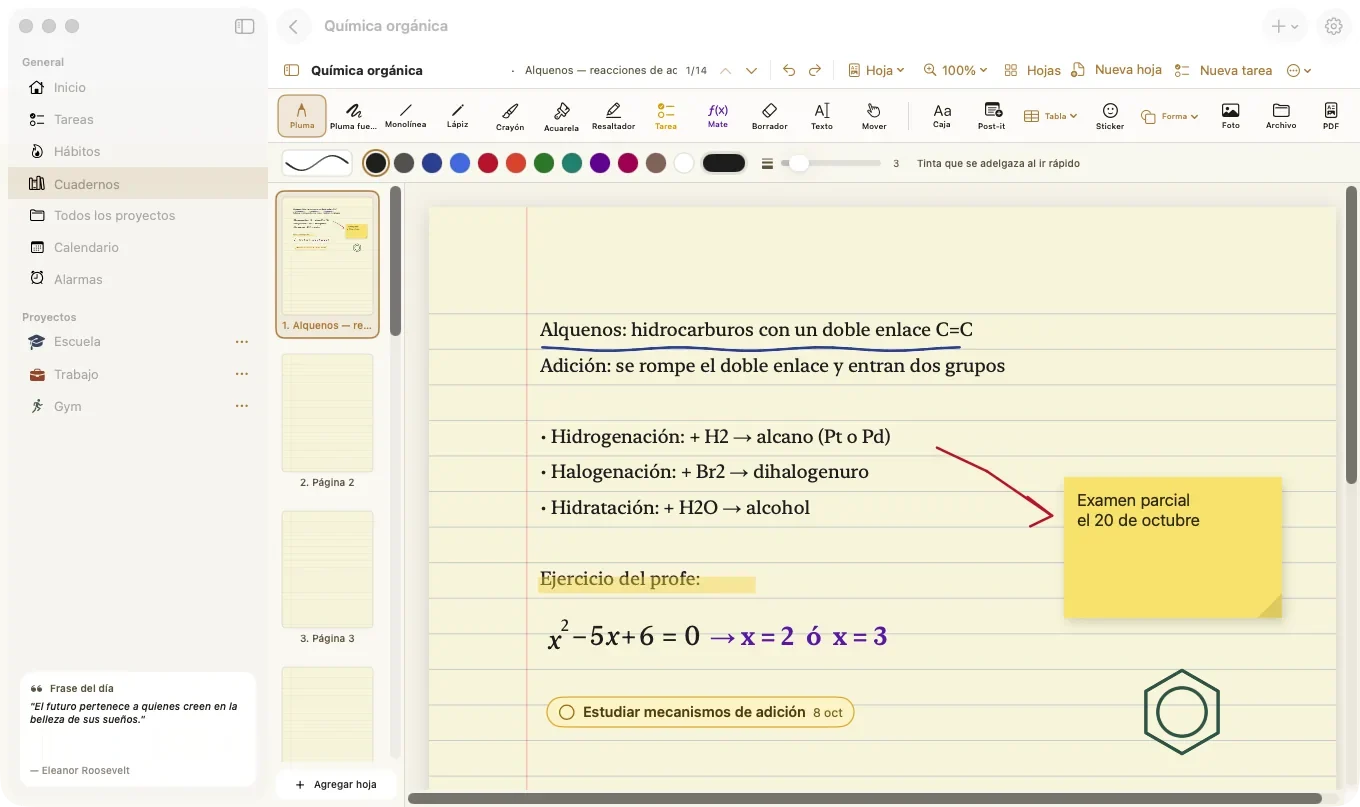1360x807 pixels.
Task: Pick the Crayón tool
Action: point(510,115)
